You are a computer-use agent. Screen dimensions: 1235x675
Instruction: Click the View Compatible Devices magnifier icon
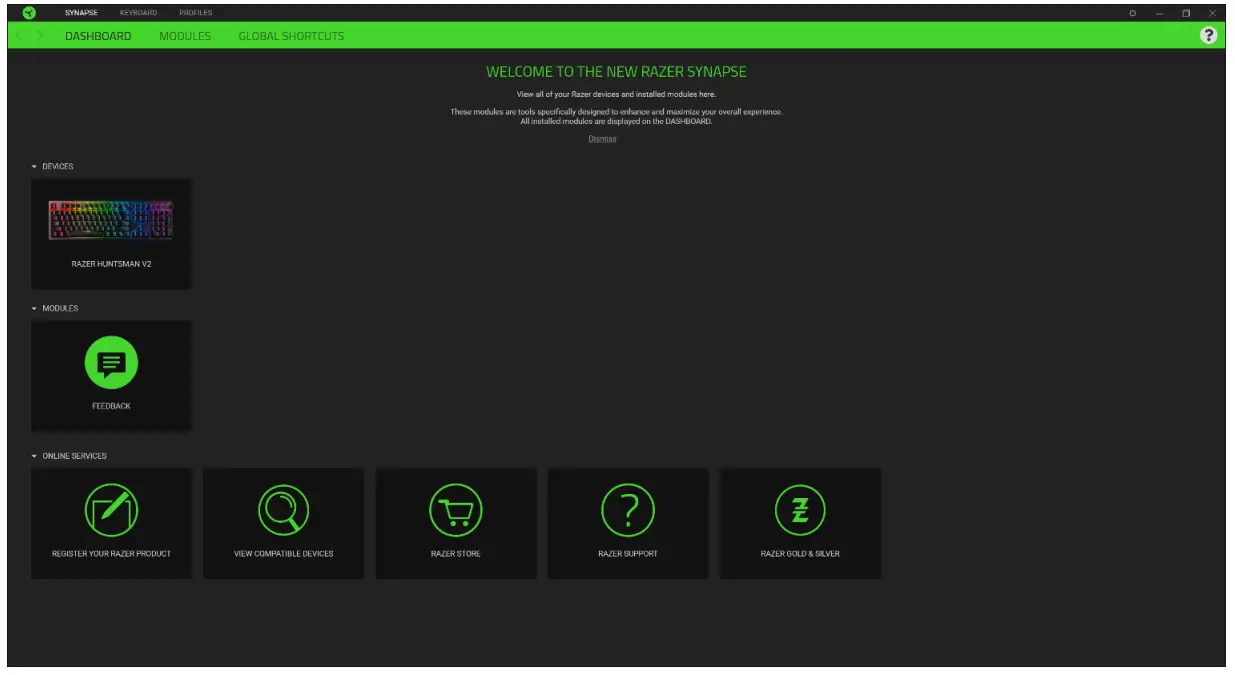(x=284, y=509)
